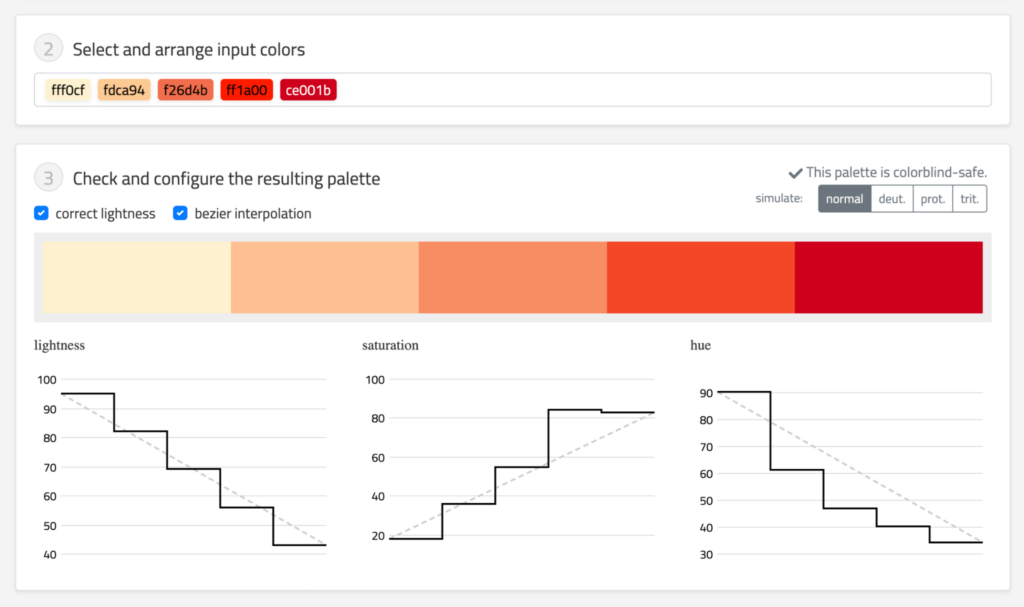The height and width of the screenshot is (607, 1024).
Task: Click the ff1a00 color chip
Action: tap(246, 89)
